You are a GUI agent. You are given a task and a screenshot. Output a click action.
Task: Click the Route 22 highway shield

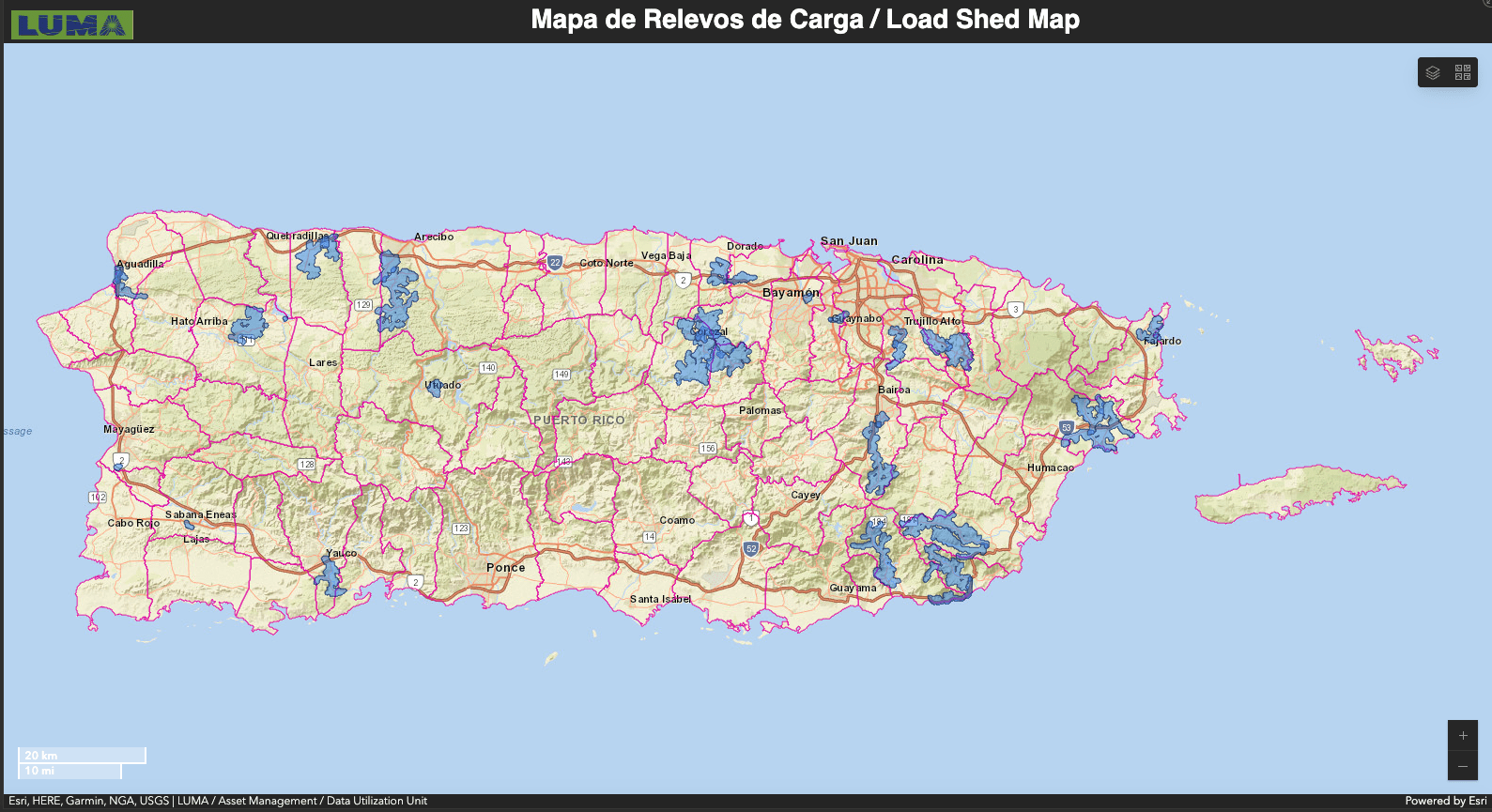555,263
